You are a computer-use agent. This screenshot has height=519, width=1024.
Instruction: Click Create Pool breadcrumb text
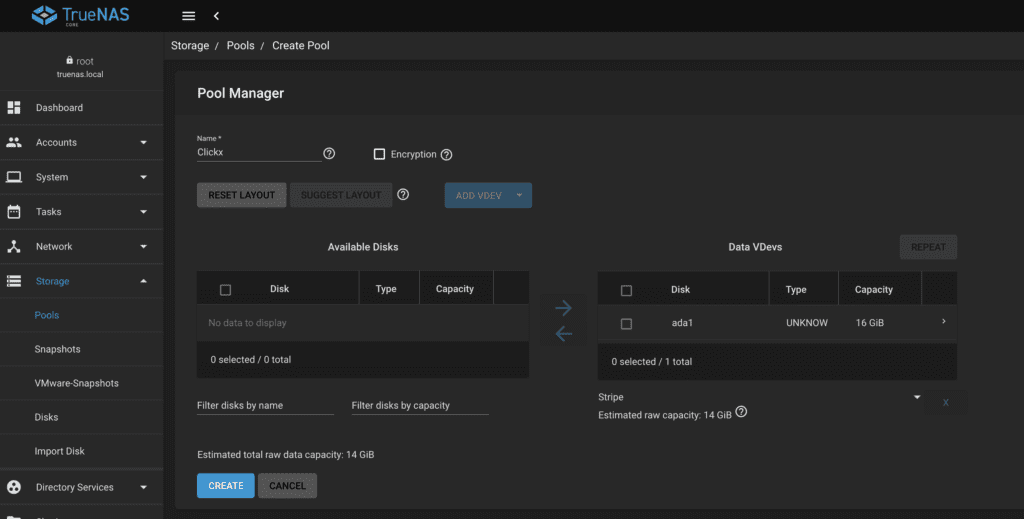pos(300,46)
